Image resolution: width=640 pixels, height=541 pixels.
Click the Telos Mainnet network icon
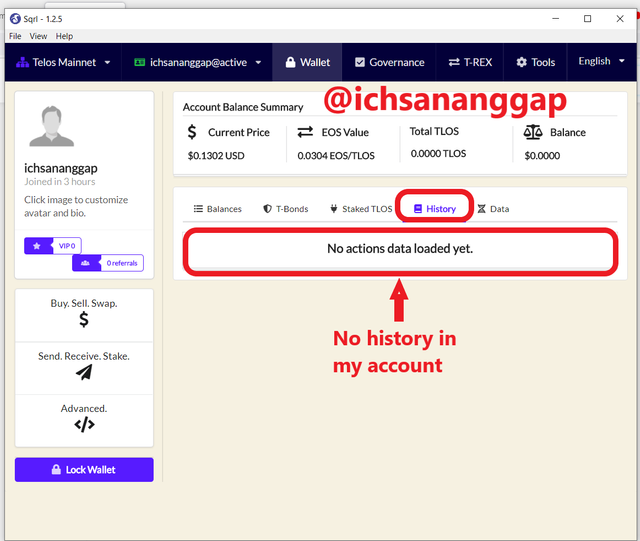pyautogui.click(x=22, y=62)
